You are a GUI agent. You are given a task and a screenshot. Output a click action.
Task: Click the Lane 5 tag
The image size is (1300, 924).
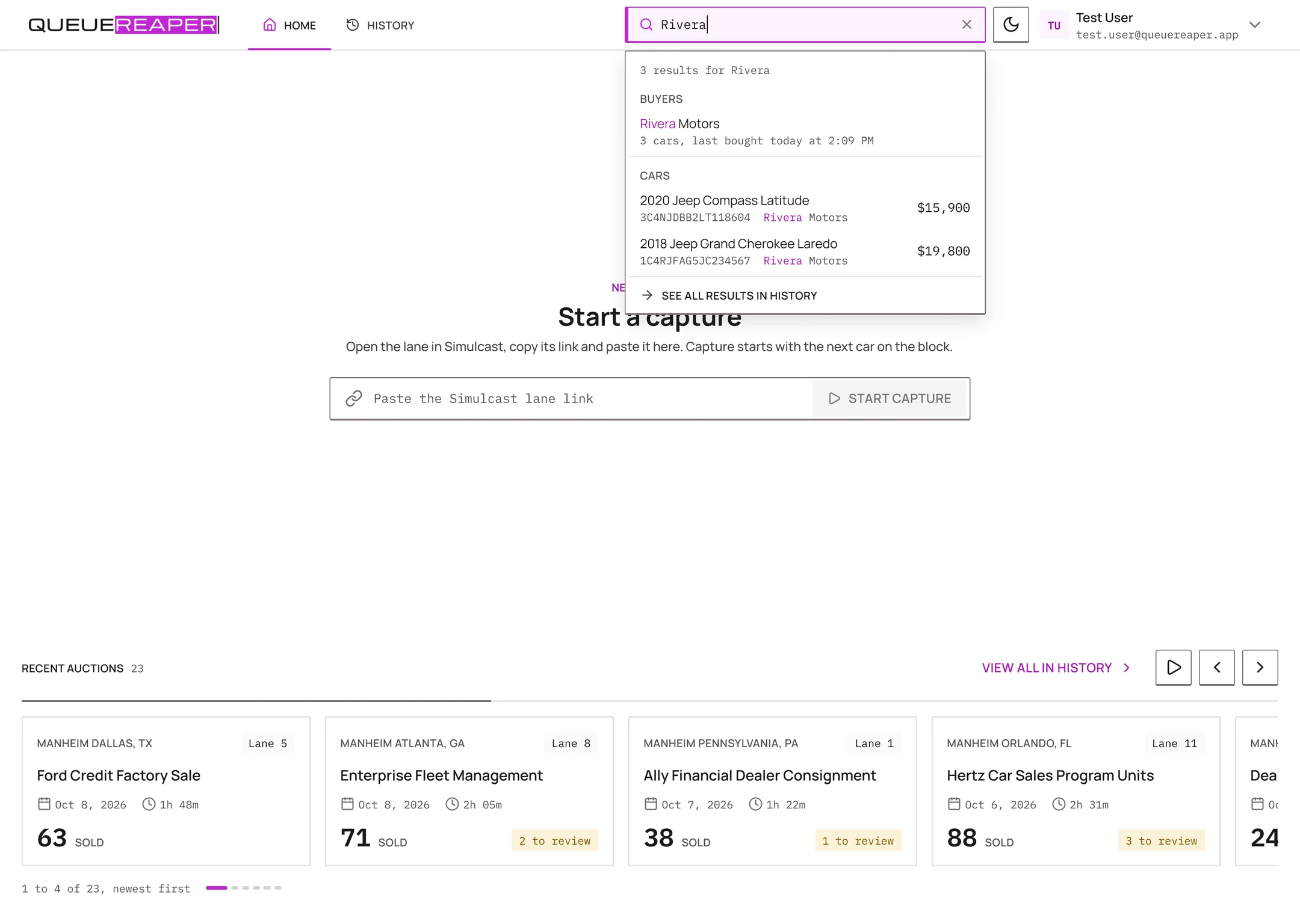coord(268,744)
